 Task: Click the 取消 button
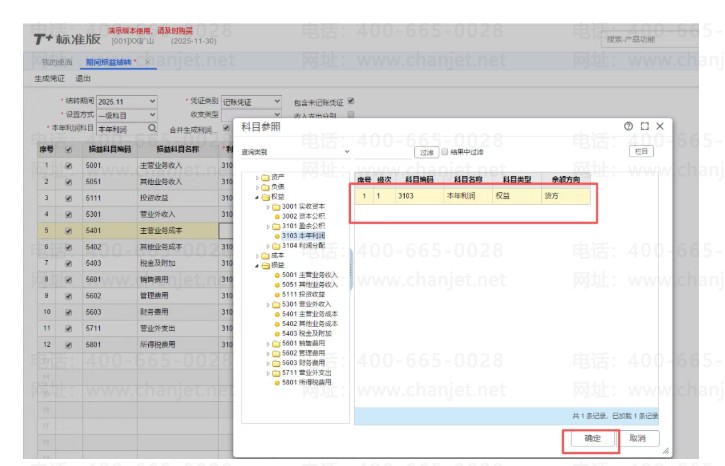(637, 438)
